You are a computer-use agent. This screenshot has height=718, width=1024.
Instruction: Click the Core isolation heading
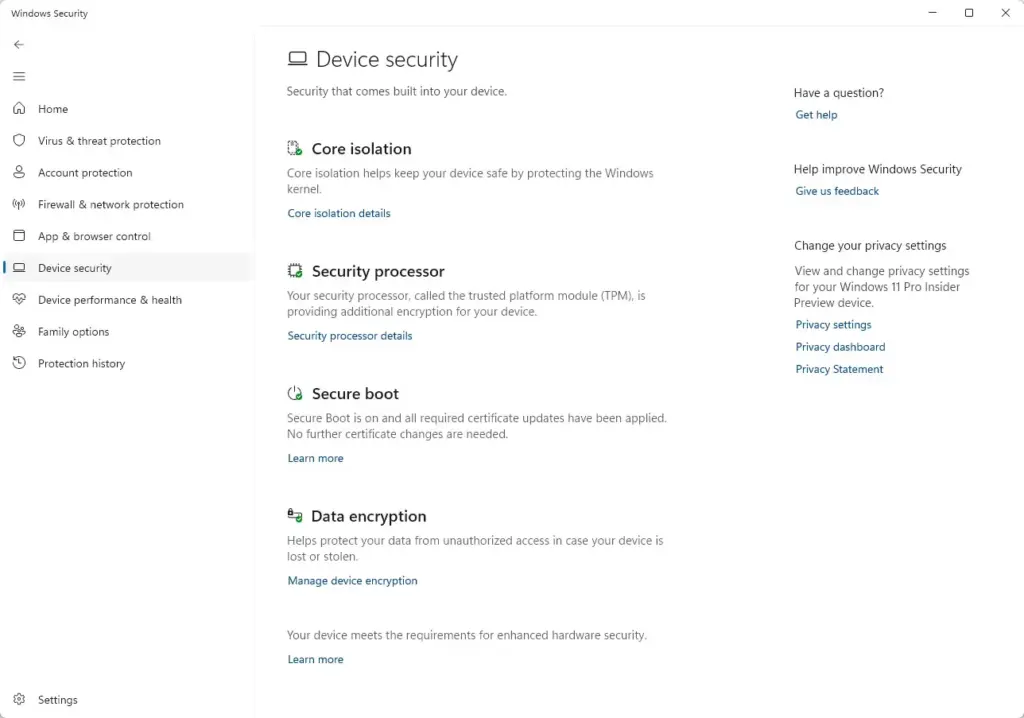click(362, 149)
